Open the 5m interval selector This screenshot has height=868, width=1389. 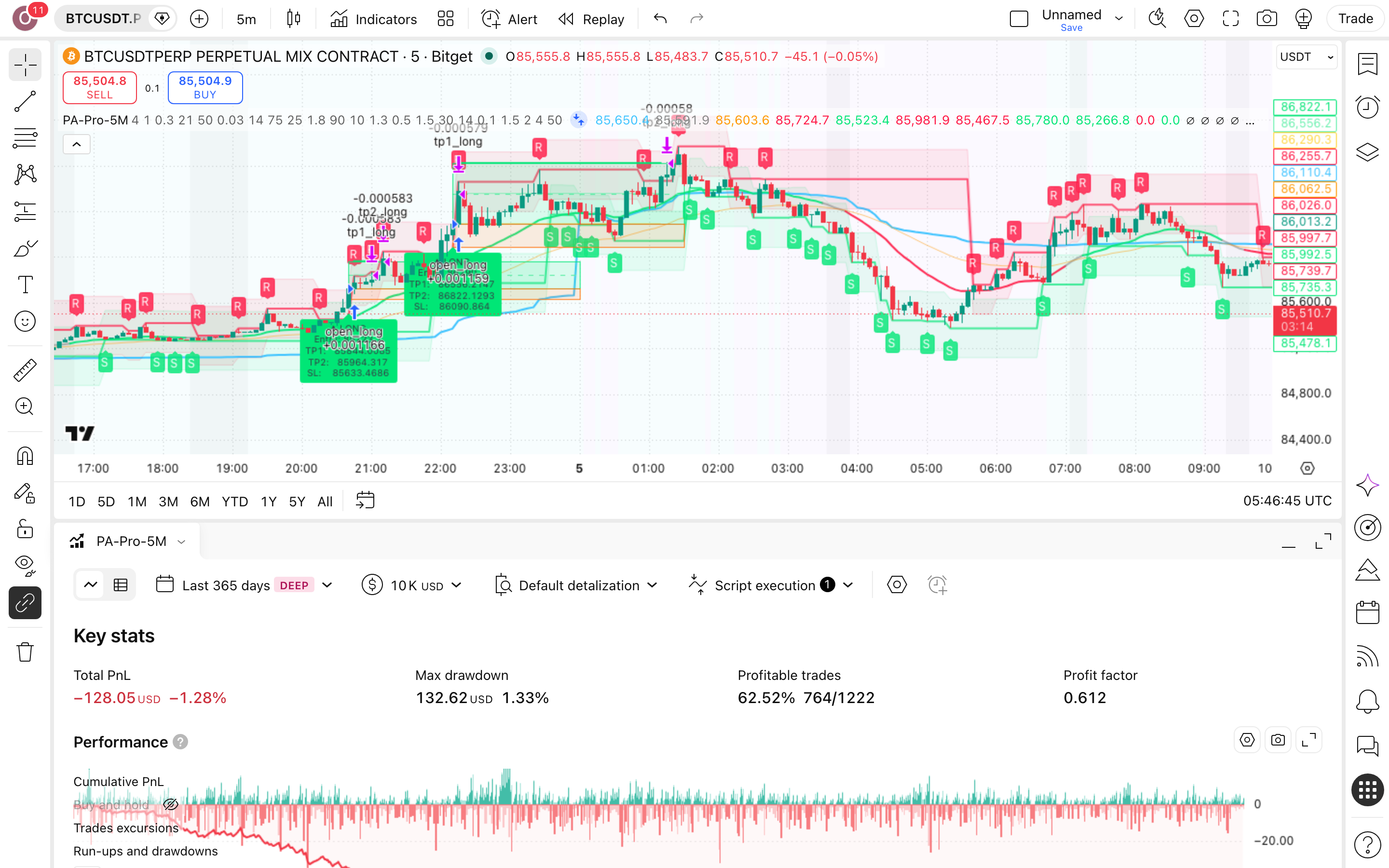click(x=246, y=19)
